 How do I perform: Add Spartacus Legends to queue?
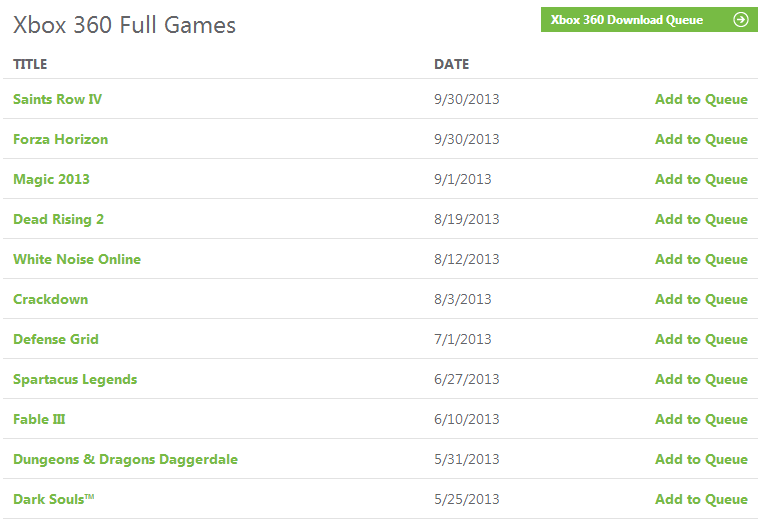click(x=701, y=379)
